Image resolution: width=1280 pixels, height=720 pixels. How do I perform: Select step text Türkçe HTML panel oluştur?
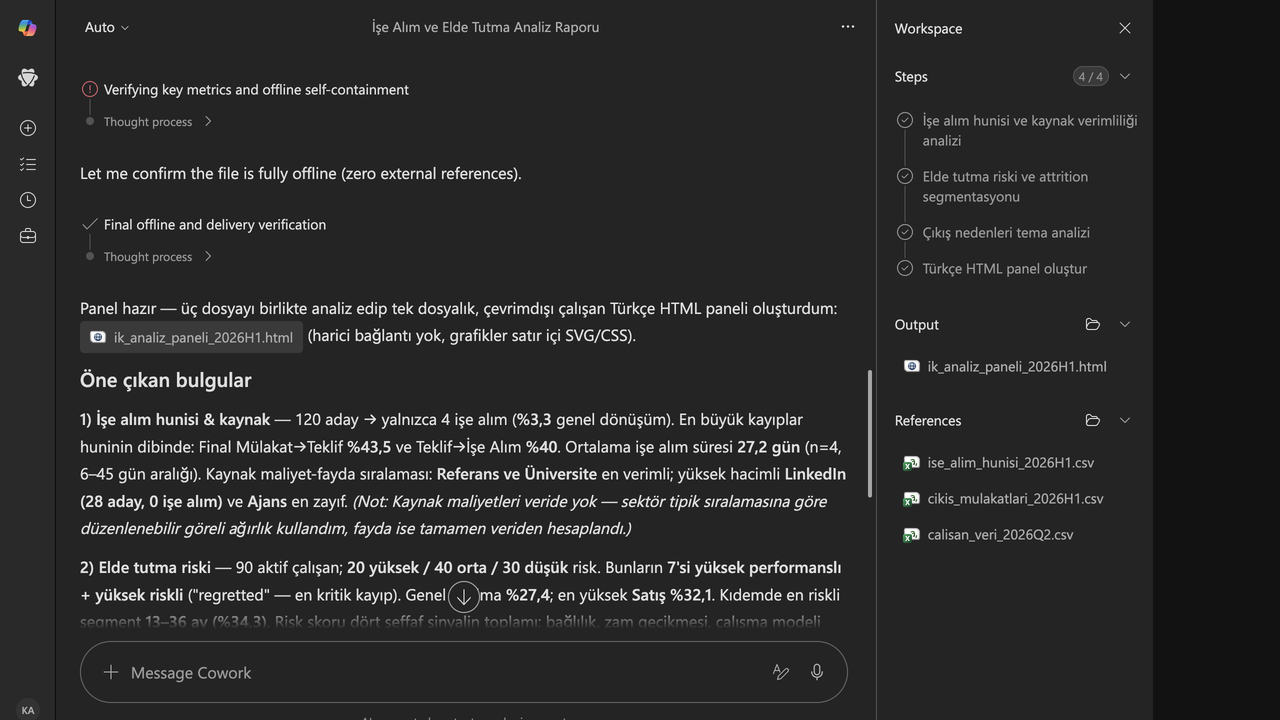pos(1004,268)
